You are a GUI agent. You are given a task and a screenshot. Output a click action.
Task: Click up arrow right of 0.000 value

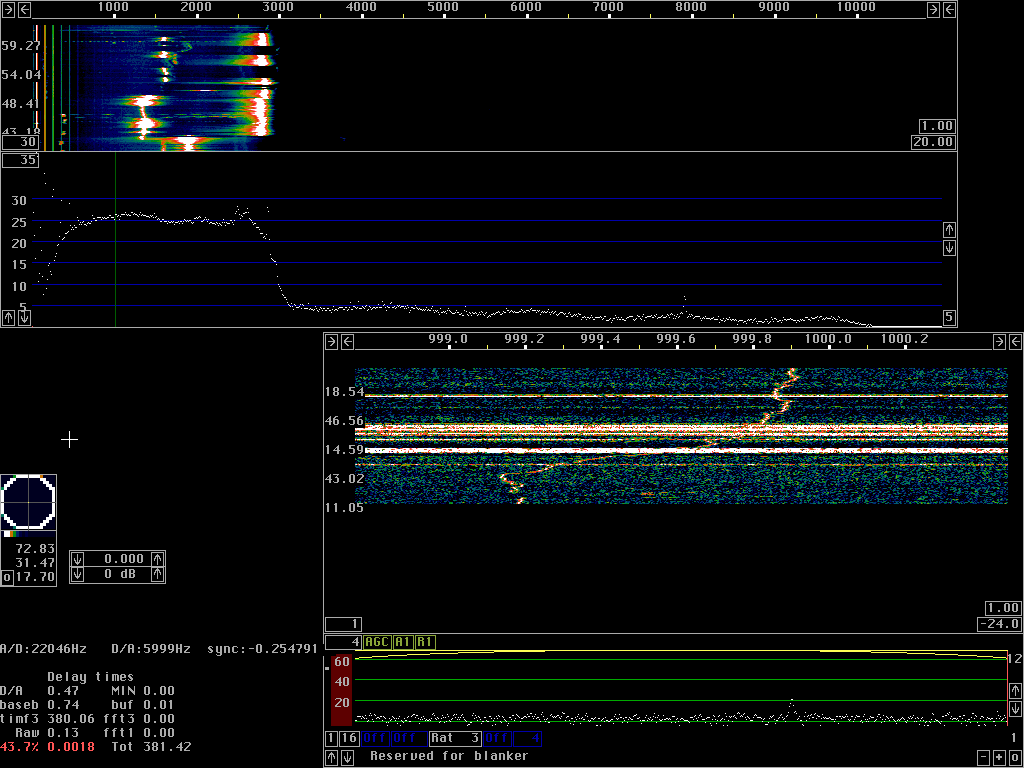coord(157,559)
